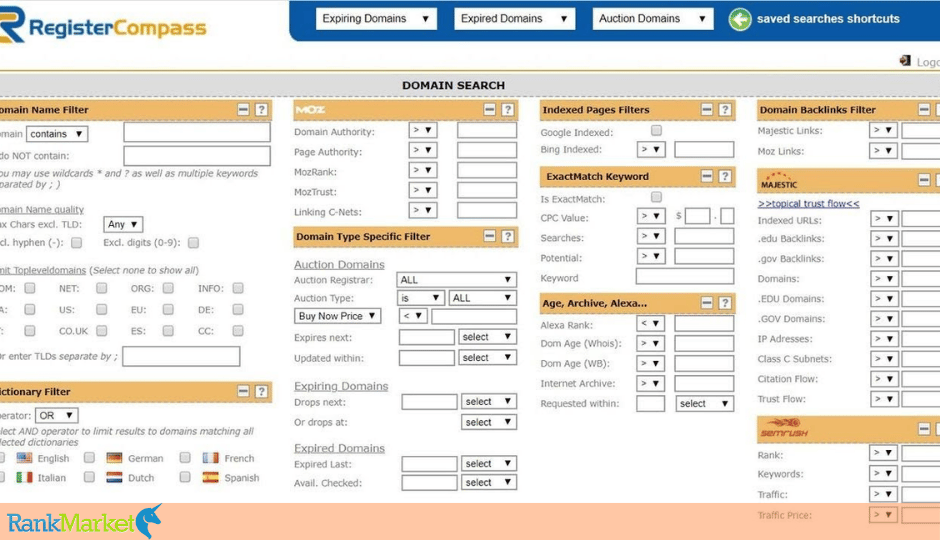This screenshot has height=540, width=940.
Task: Open help for ExactMatch Keyword panel
Action: point(725,176)
